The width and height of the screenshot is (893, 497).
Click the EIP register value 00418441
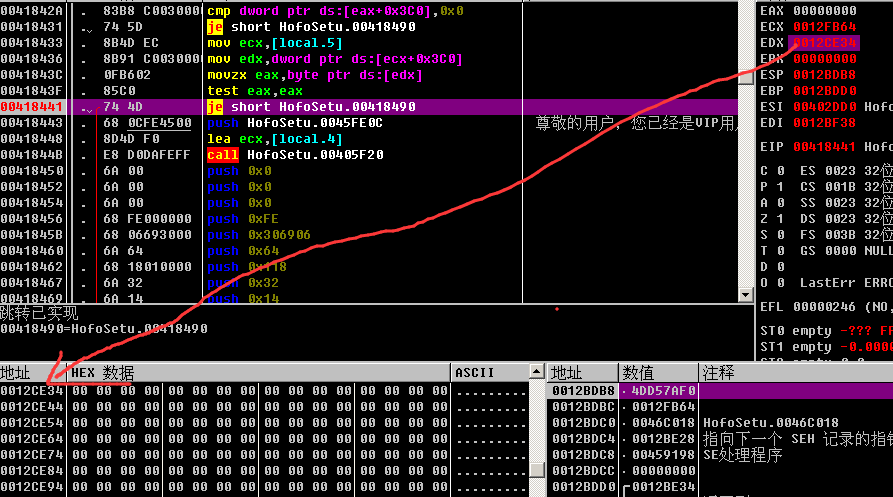[x=822, y=146]
